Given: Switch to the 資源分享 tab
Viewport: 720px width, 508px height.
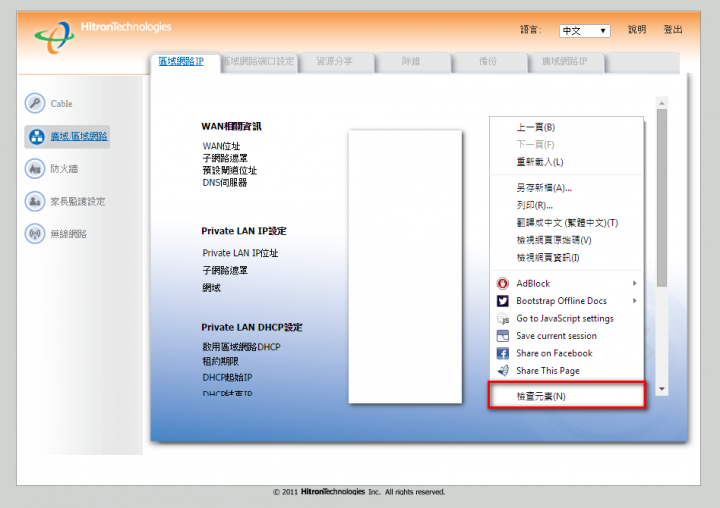Looking at the screenshot, I should [x=334, y=61].
